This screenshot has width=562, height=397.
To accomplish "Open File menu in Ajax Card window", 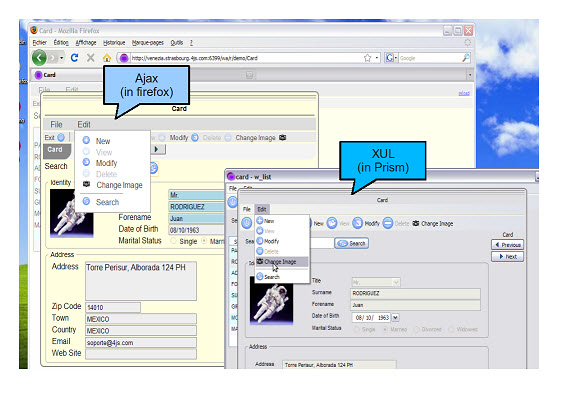I will (x=56, y=124).
